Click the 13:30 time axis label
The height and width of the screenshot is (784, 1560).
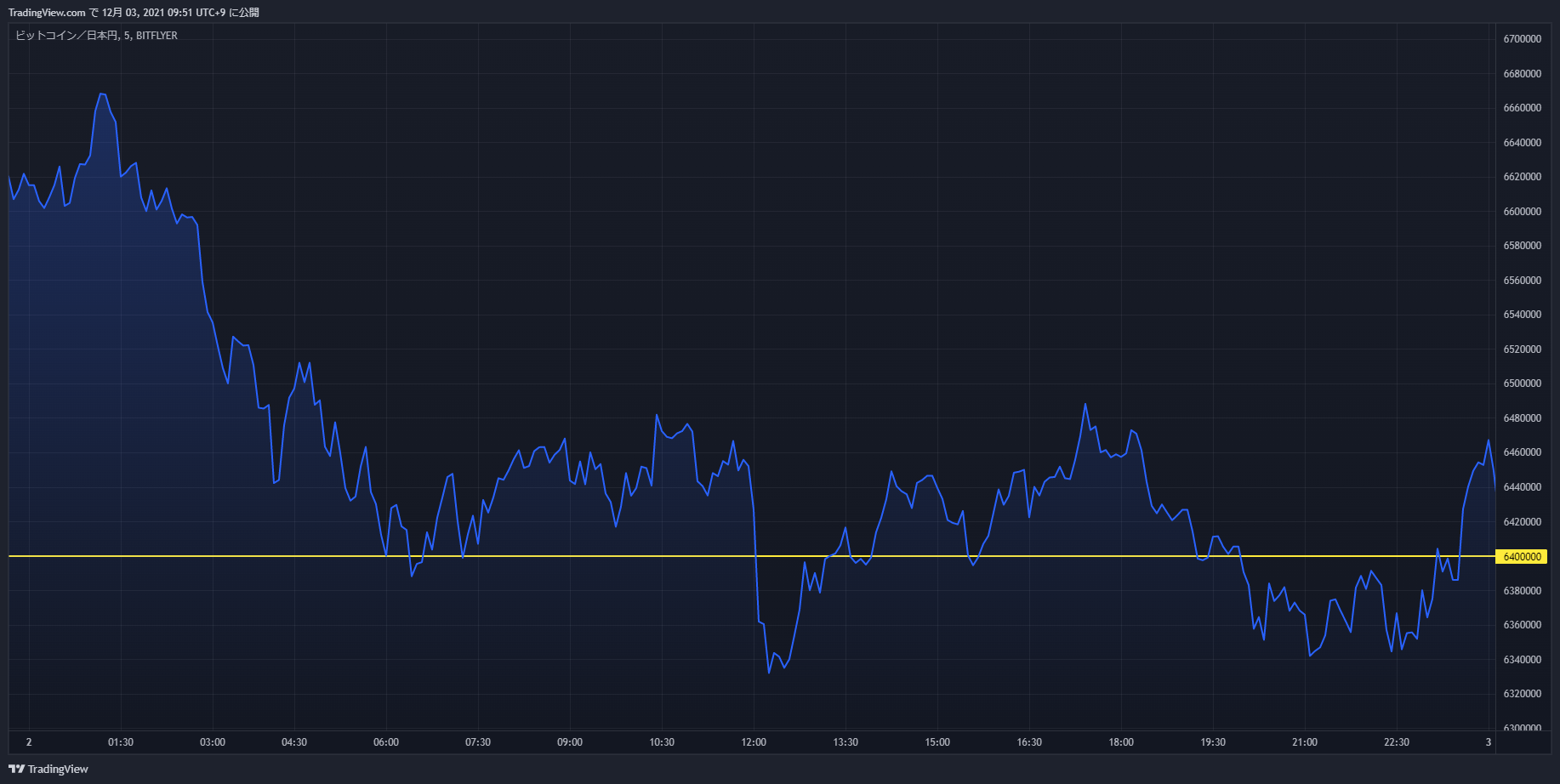(845, 742)
